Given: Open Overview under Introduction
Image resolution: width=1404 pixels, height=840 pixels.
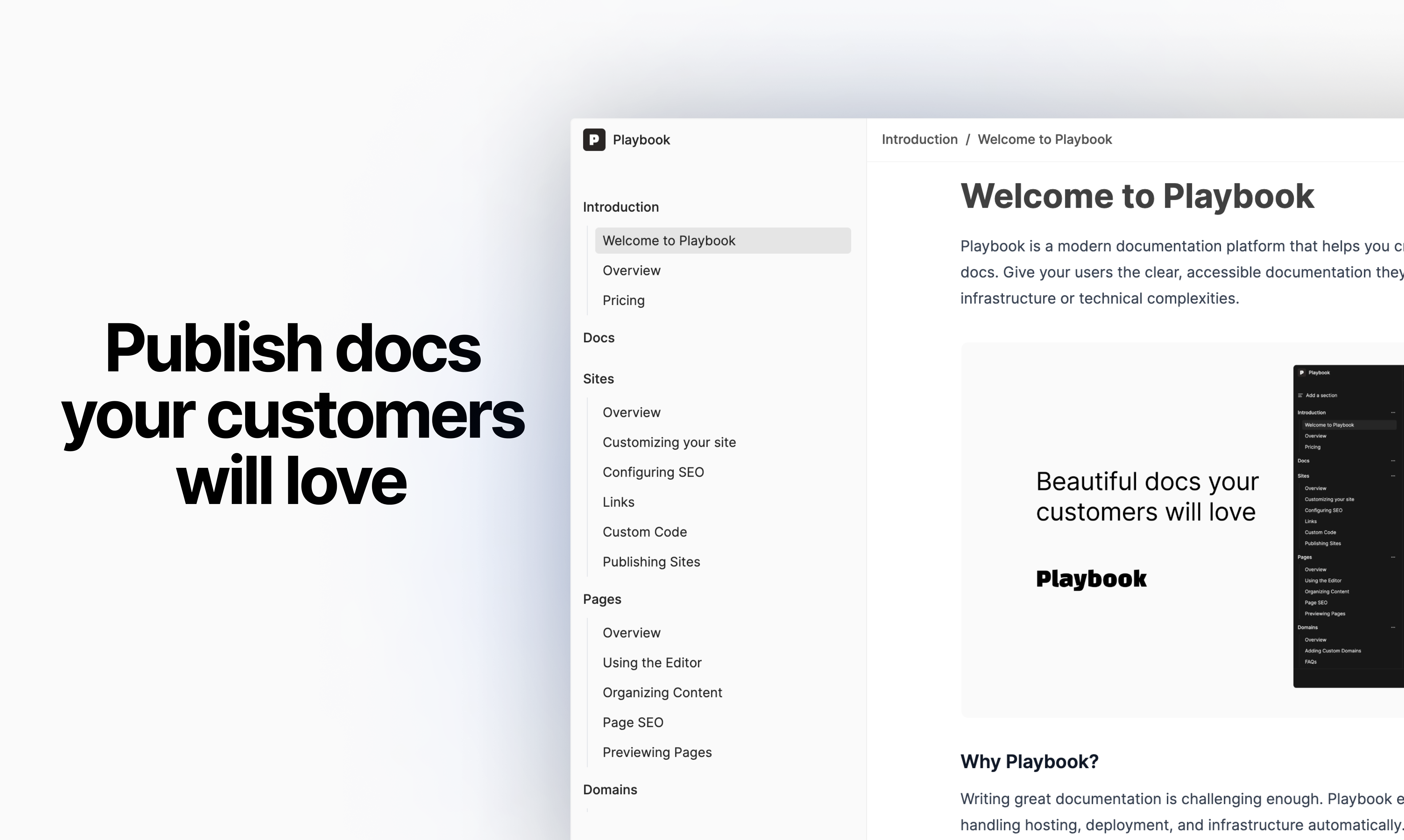Looking at the screenshot, I should (631, 271).
